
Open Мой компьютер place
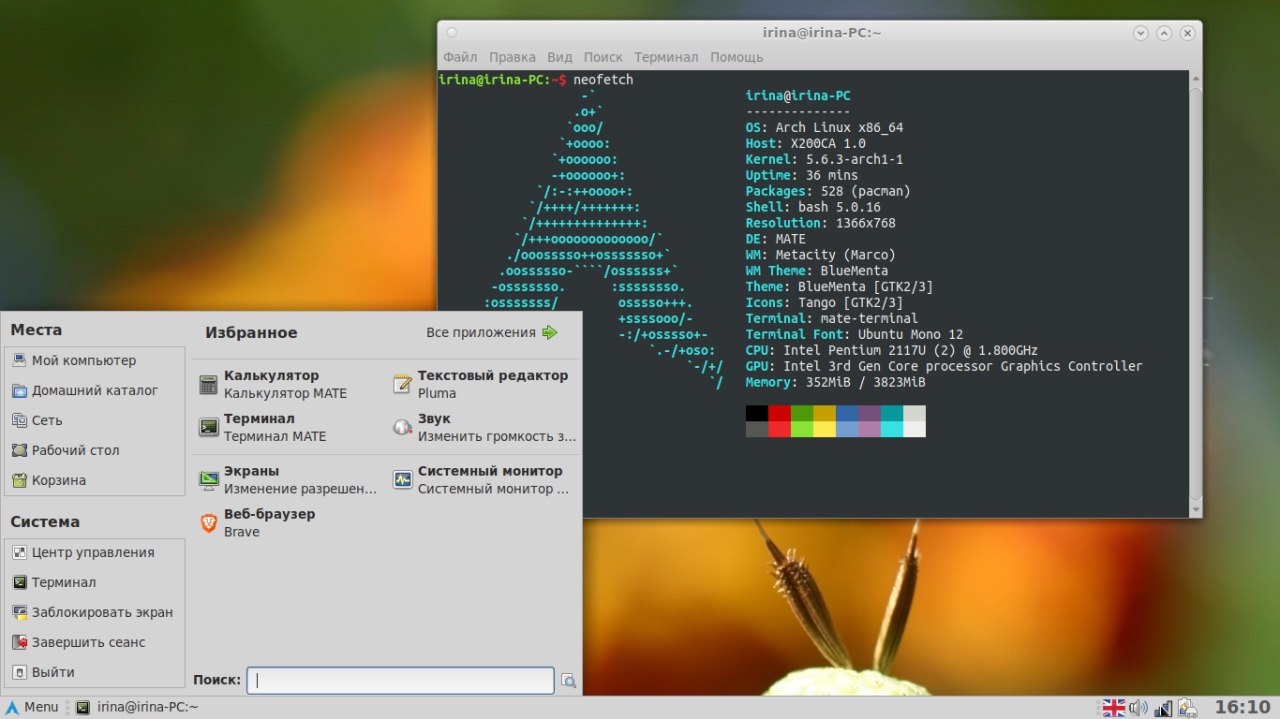pos(95,360)
